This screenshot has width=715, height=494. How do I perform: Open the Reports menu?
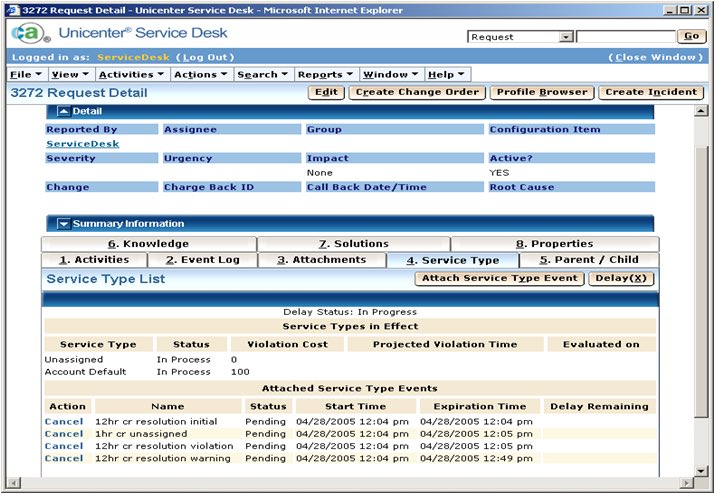326,74
